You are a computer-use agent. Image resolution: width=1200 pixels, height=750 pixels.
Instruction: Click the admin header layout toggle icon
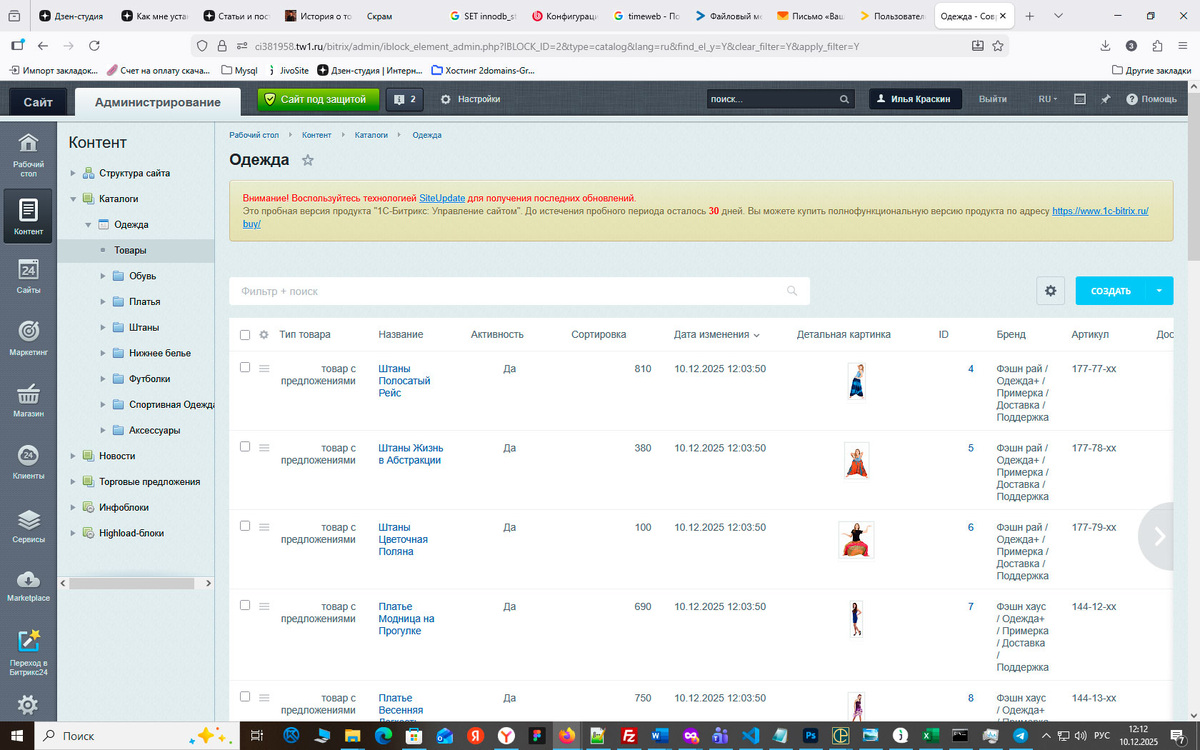[x=1080, y=99]
